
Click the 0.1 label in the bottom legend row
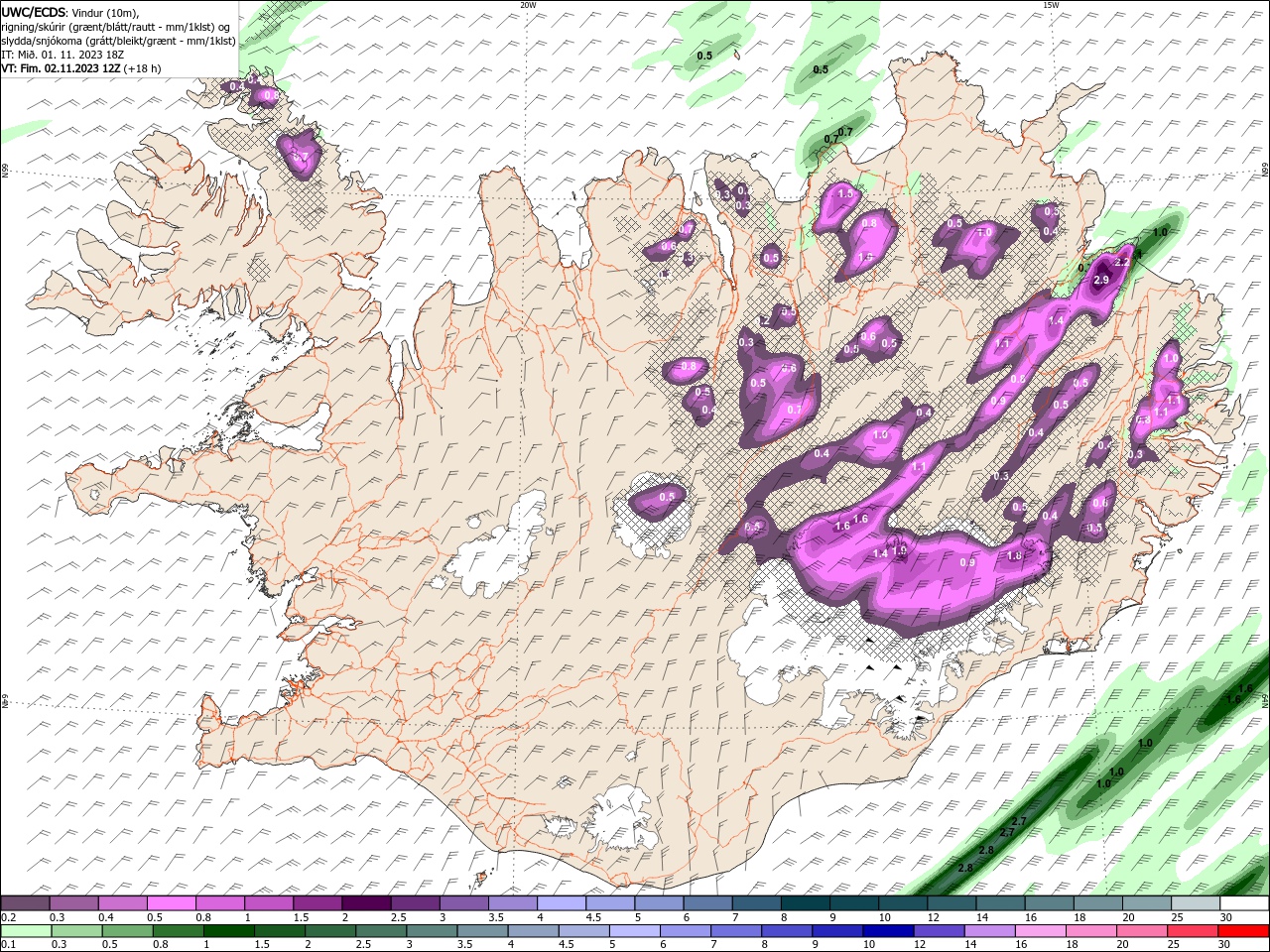[x=8, y=945]
